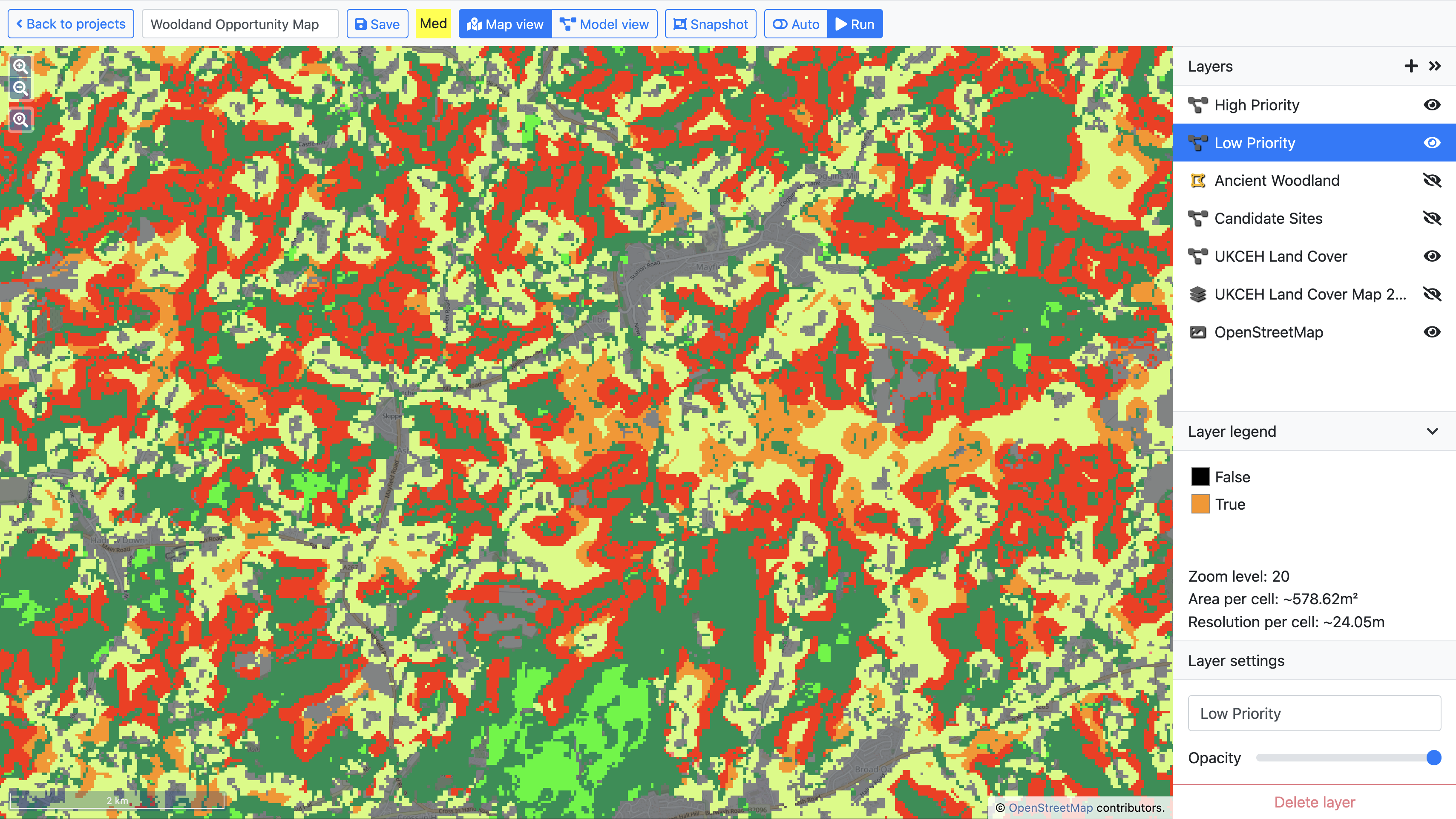Click the High Priority layer model icon

(x=1198, y=105)
